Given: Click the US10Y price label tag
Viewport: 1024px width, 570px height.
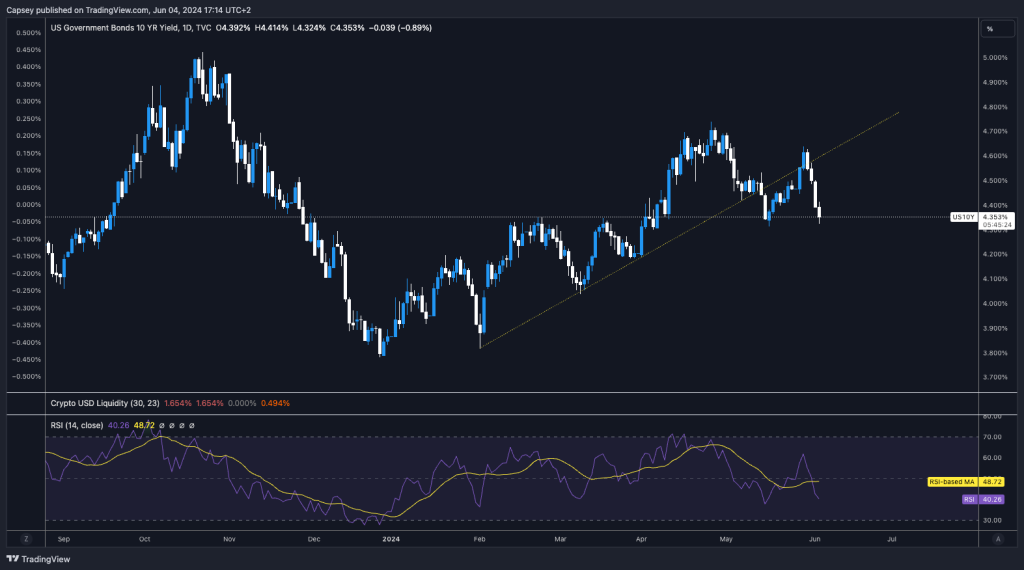Looking at the screenshot, I should (963, 216).
